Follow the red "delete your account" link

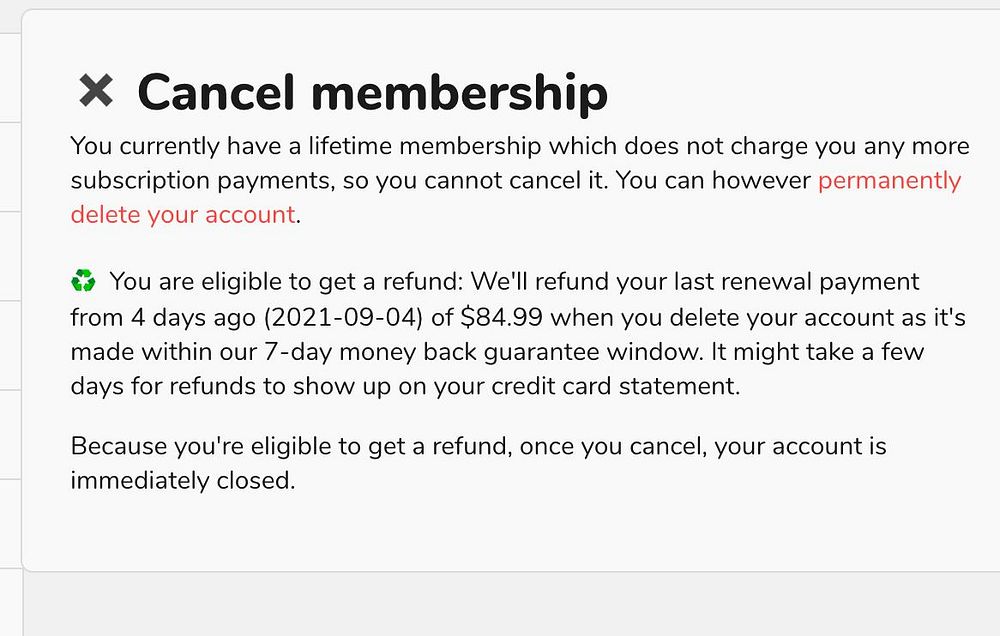tap(183, 215)
